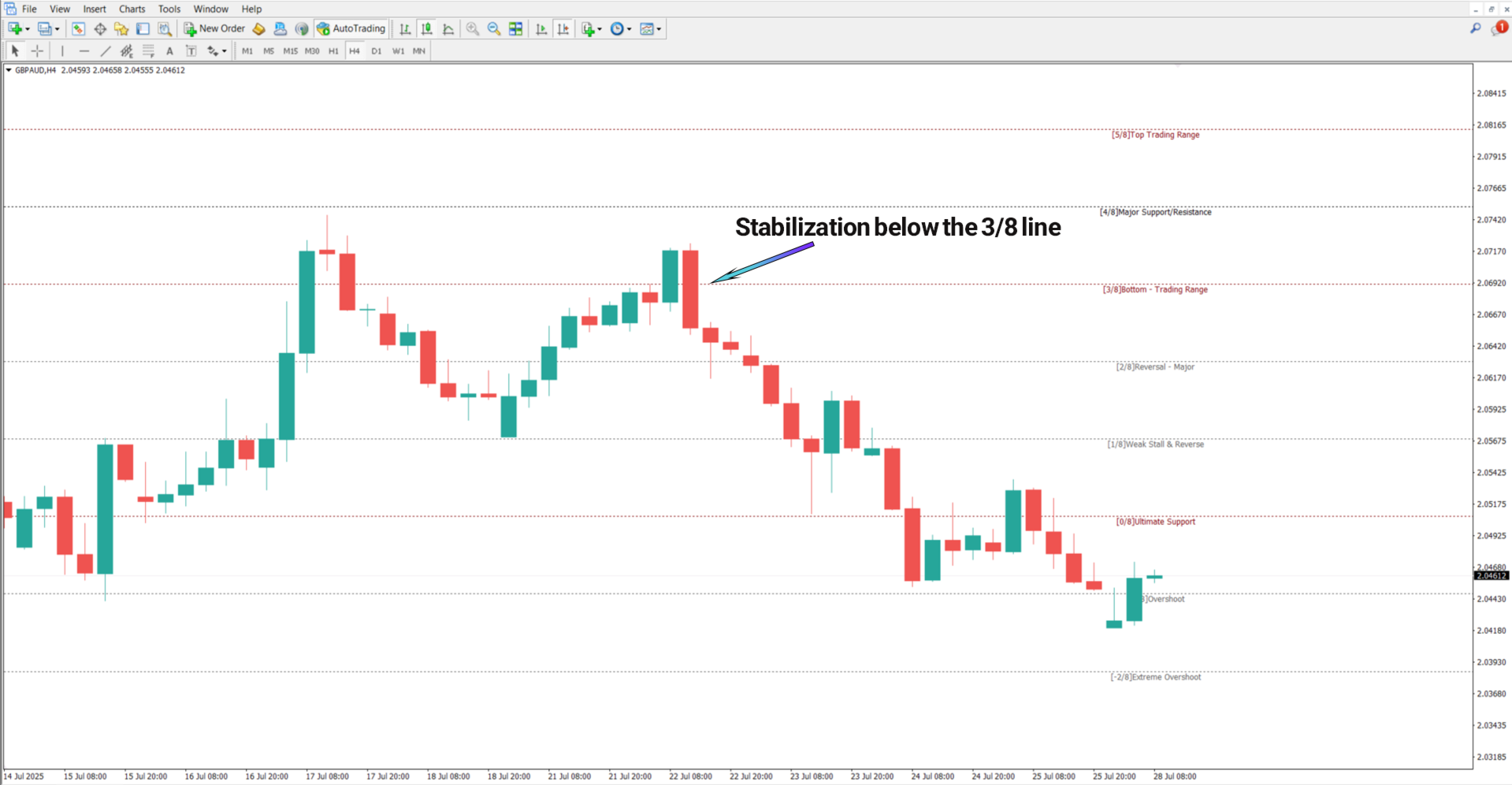1512x785 pixels.
Task: Select the W1 timeframe
Action: click(398, 50)
